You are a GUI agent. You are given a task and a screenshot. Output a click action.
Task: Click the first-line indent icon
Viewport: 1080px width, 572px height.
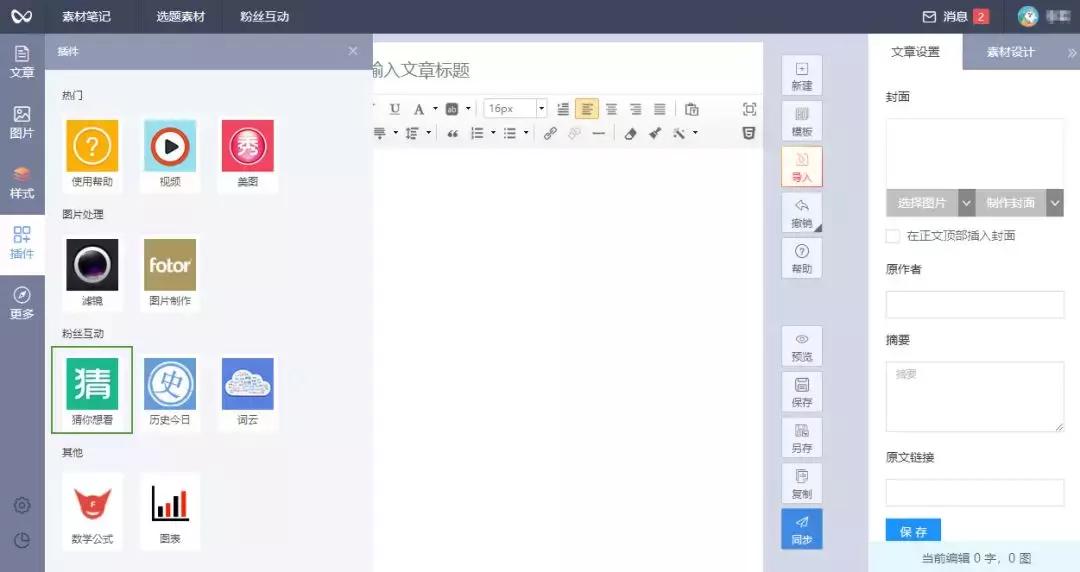(563, 109)
